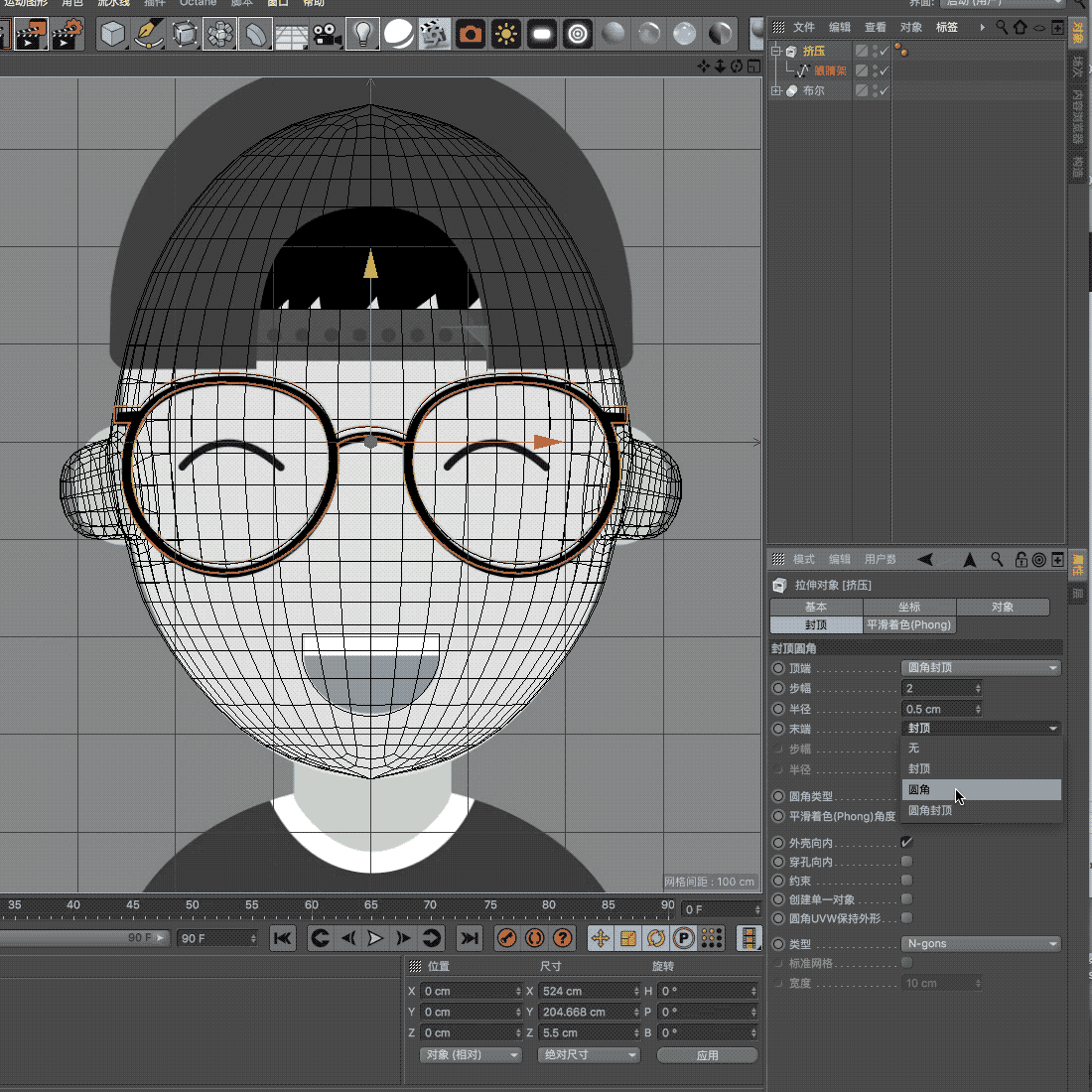1092x1092 pixels.
Task: Open the 绝对尺寸 size mode dropdown
Action: [590, 1055]
